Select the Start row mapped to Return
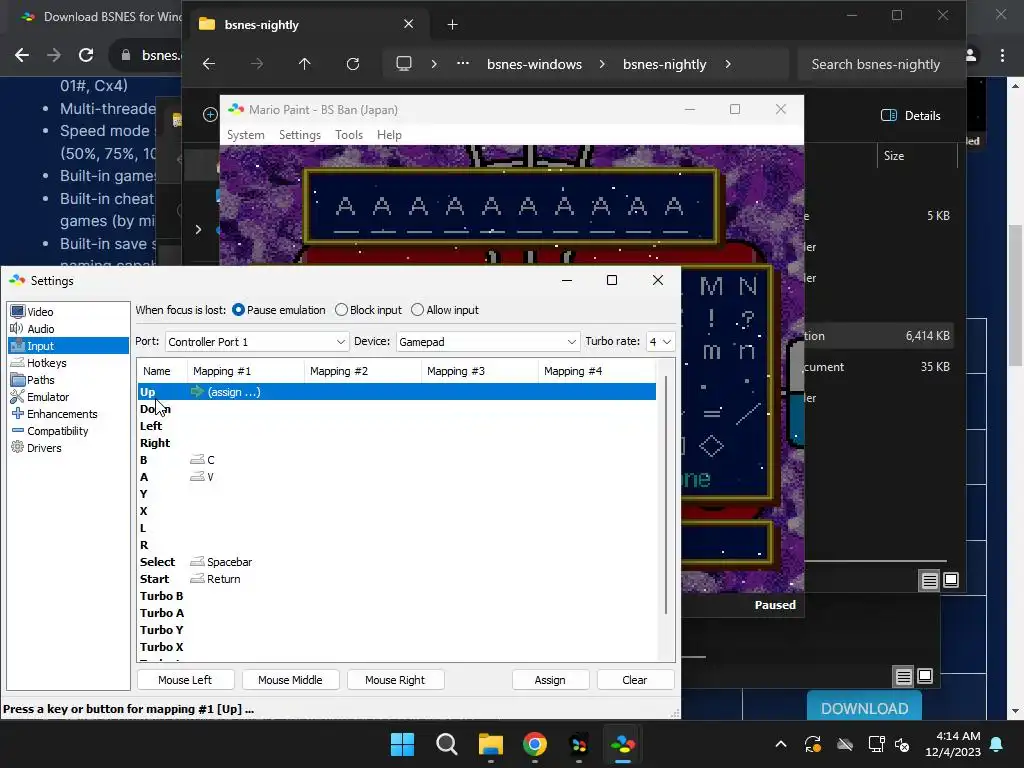1024x768 pixels. 396,579
